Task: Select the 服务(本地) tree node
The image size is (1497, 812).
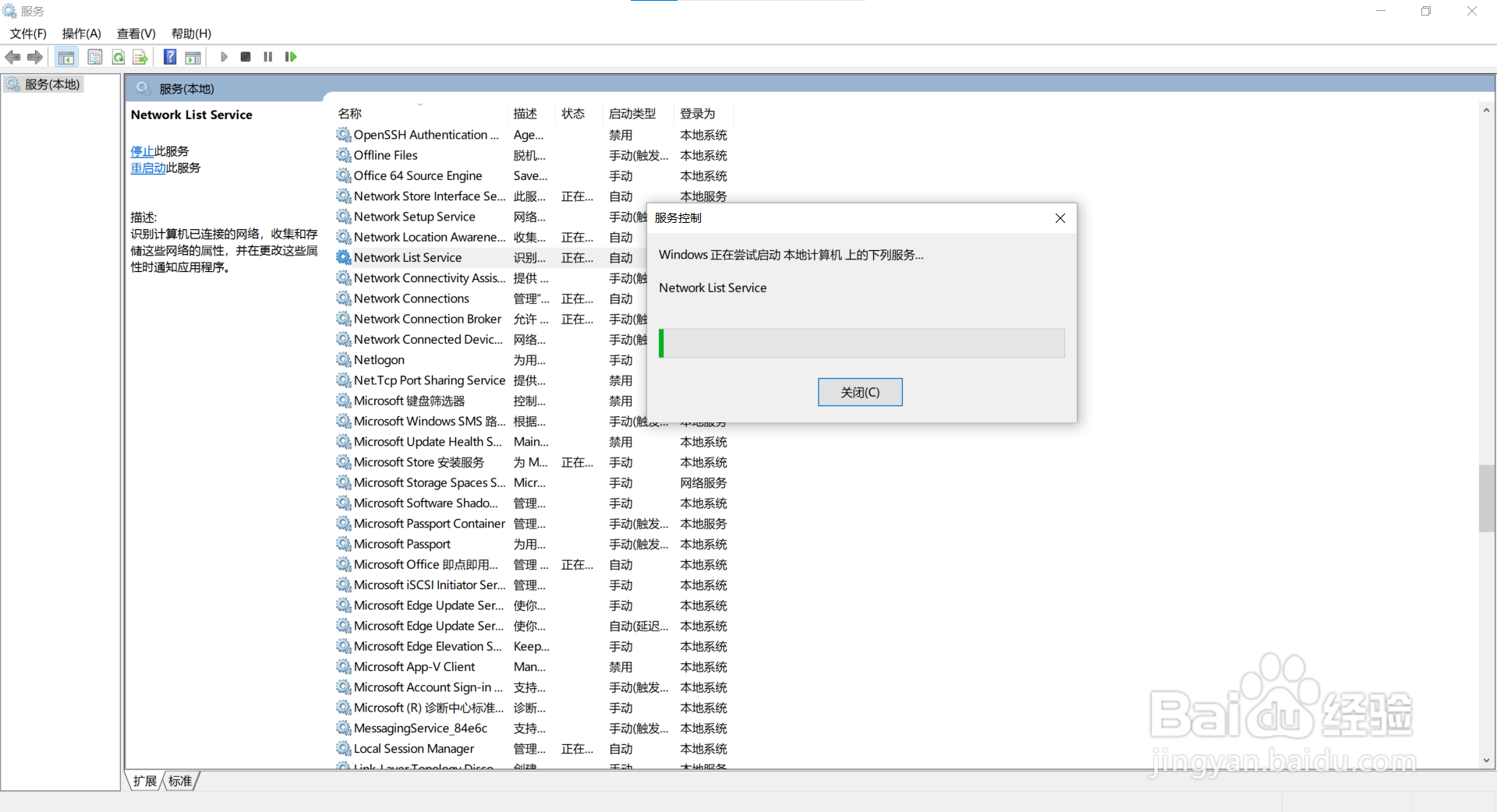Action: pyautogui.click(x=44, y=84)
